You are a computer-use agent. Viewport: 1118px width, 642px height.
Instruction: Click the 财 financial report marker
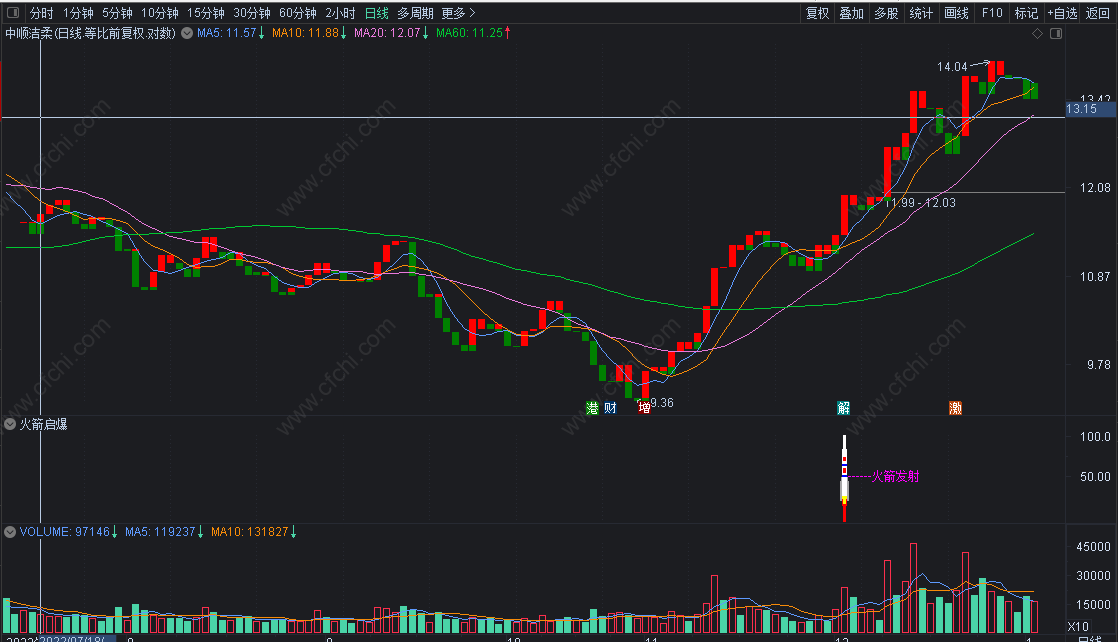(610, 407)
